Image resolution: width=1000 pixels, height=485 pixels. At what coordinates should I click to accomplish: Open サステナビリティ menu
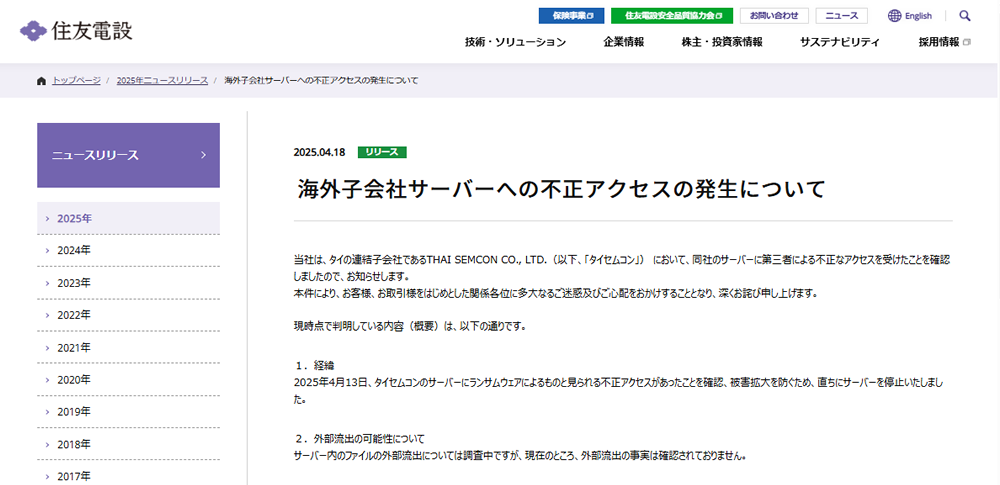click(x=840, y=42)
